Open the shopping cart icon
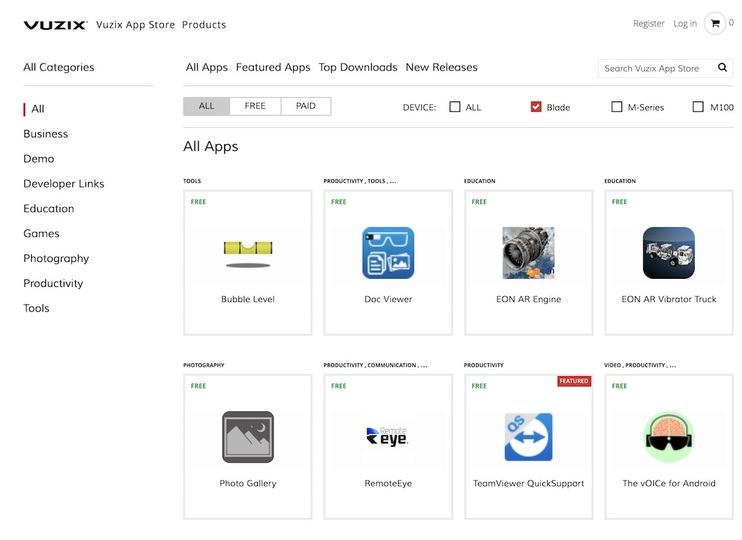Viewport: 742px width, 540px height. tap(715, 23)
